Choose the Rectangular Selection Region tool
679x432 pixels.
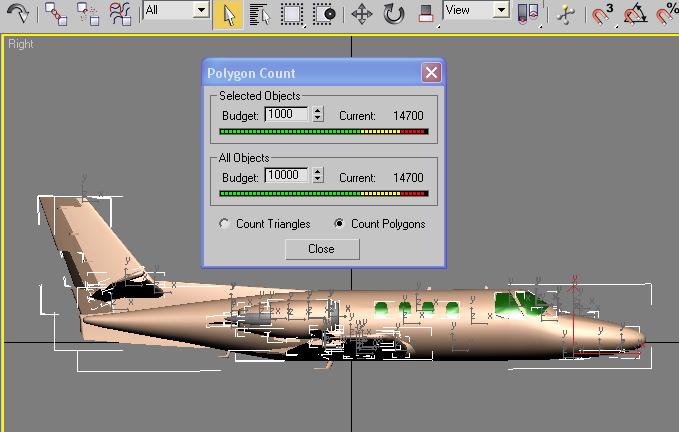tap(292, 14)
